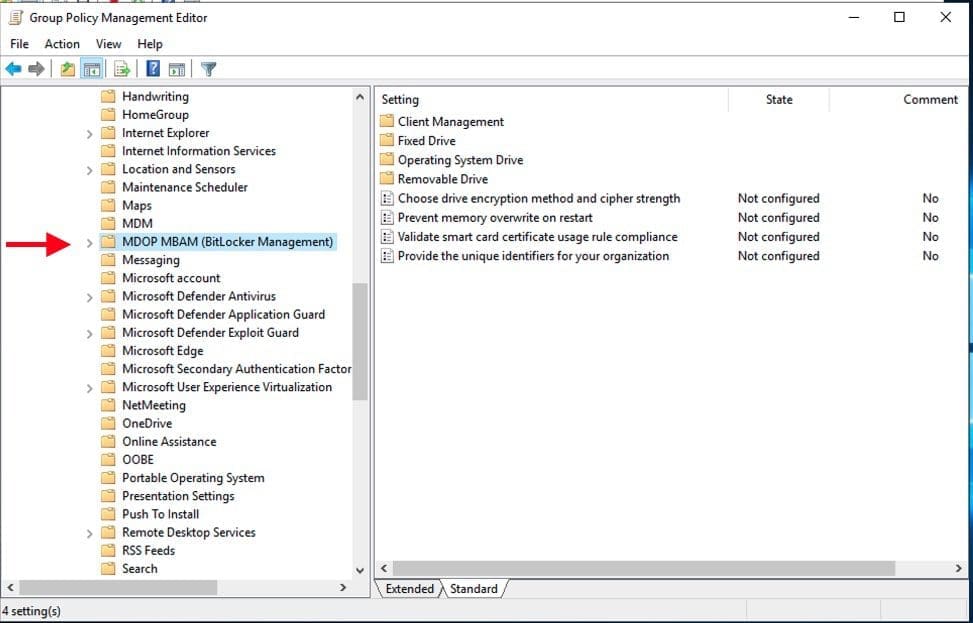Click the Filter funnel icon
This screenshot has width=973, height=623.
[x=208, y=69]
